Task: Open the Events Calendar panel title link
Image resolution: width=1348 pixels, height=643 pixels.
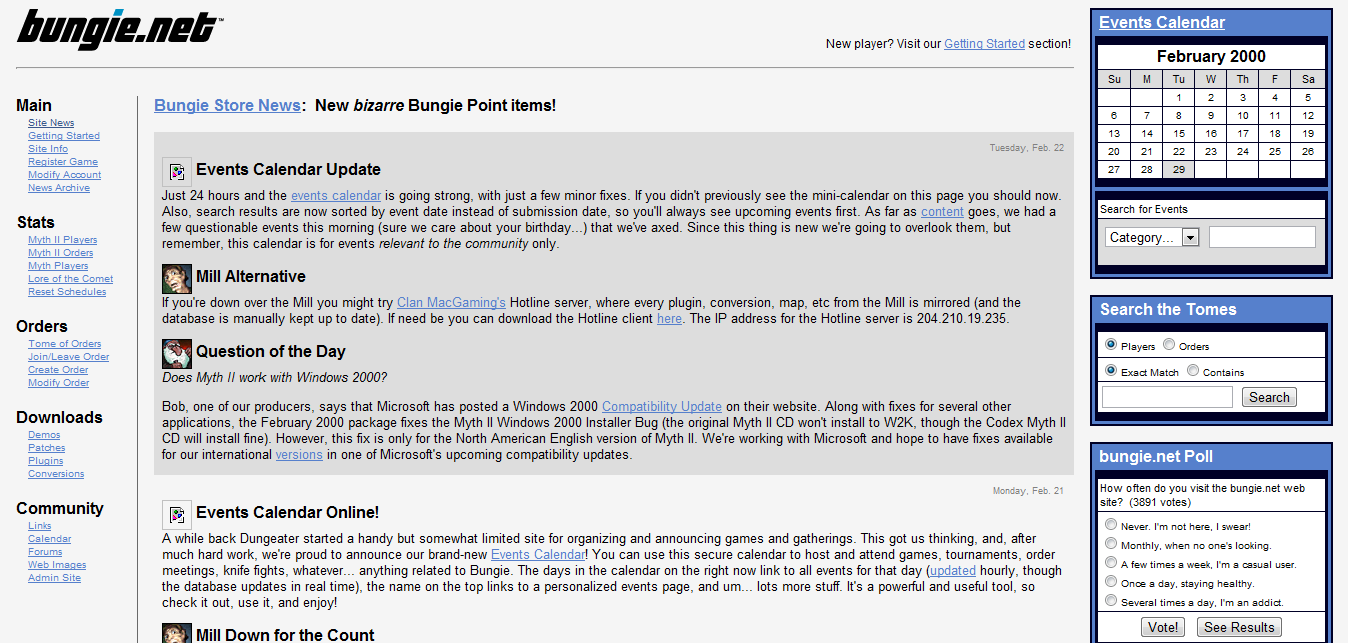Action: click(1162, 22)
